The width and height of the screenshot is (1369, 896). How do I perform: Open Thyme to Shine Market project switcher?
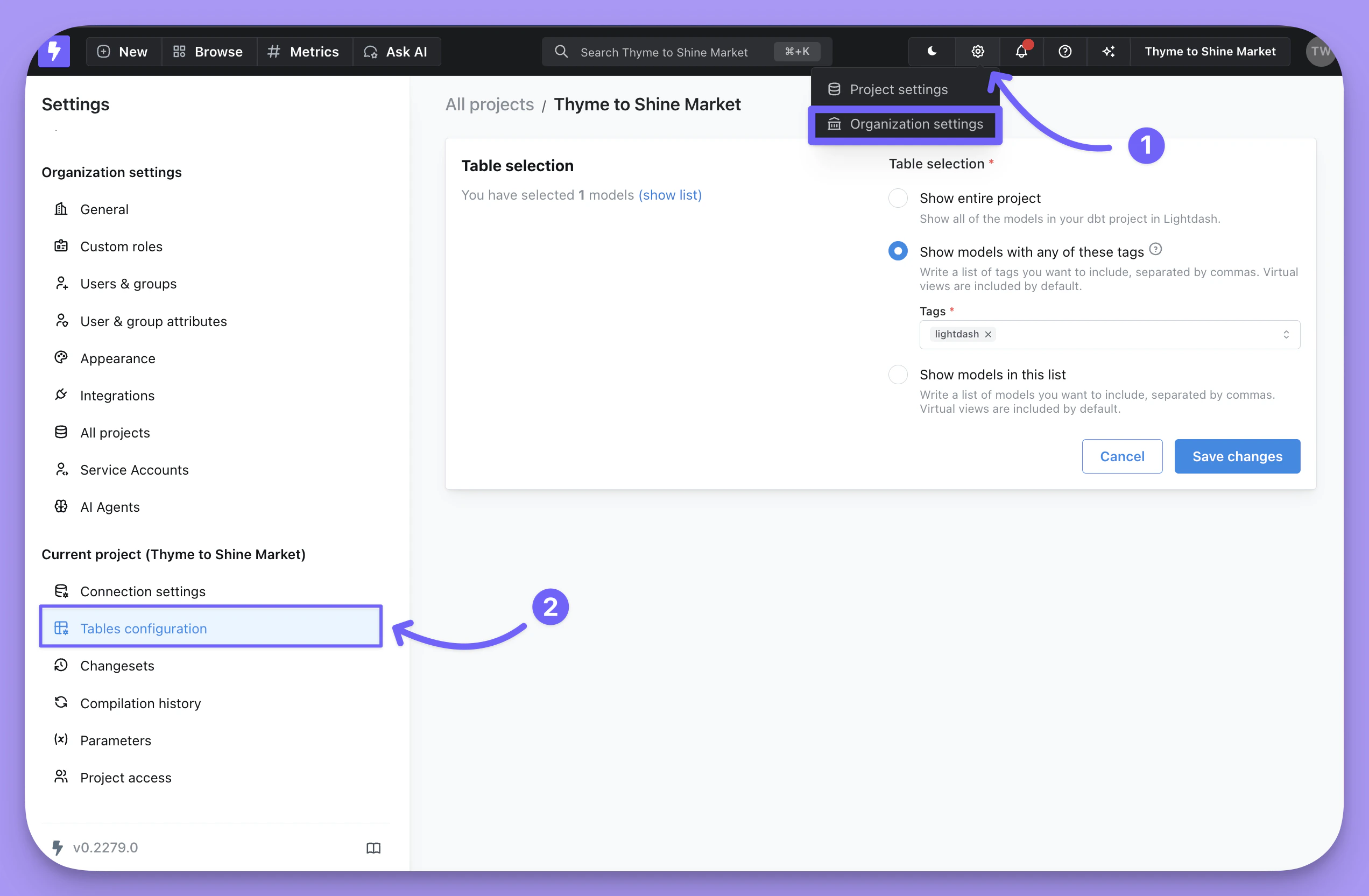tap(1210, 52)
